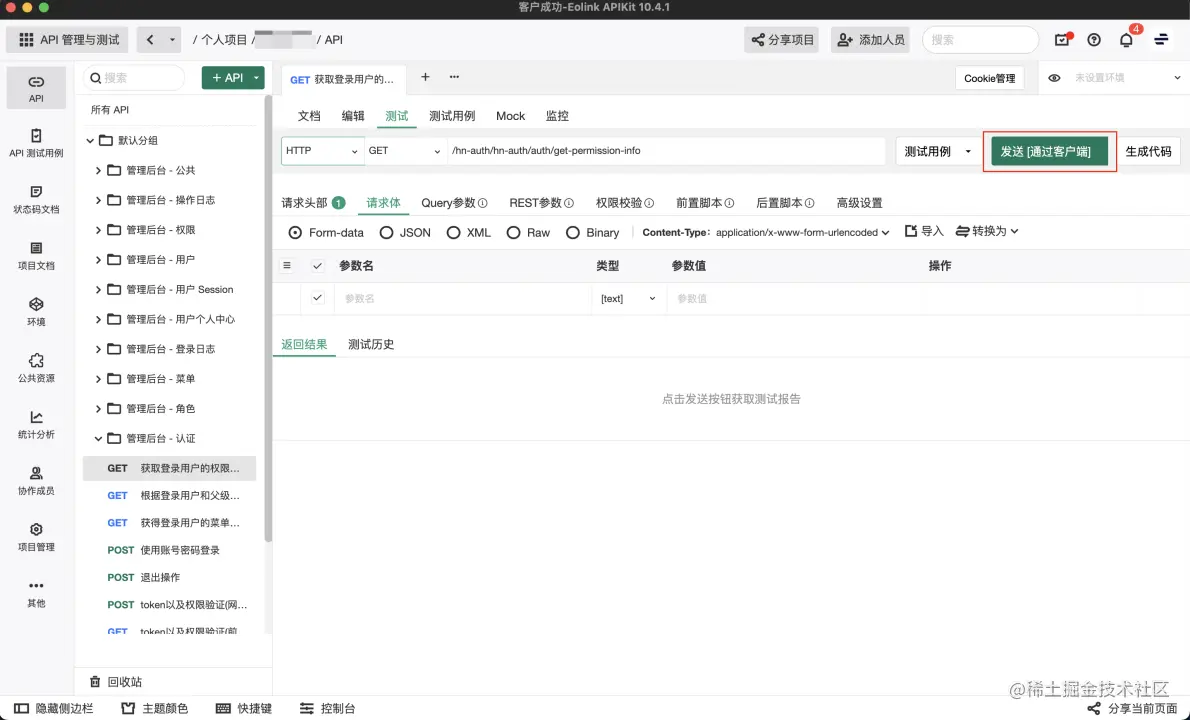Click the 导入 import button
The image size is (1190, 720).
[x=924, y=231]
